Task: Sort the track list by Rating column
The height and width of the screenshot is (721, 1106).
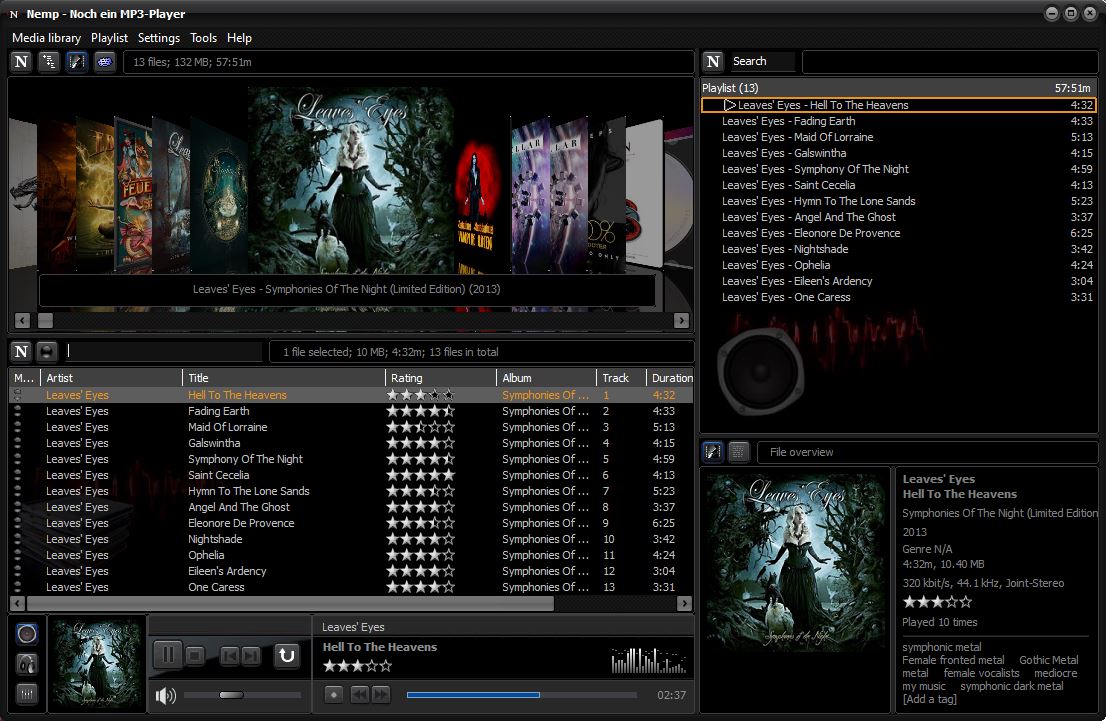Action: (x=441, y=378)
